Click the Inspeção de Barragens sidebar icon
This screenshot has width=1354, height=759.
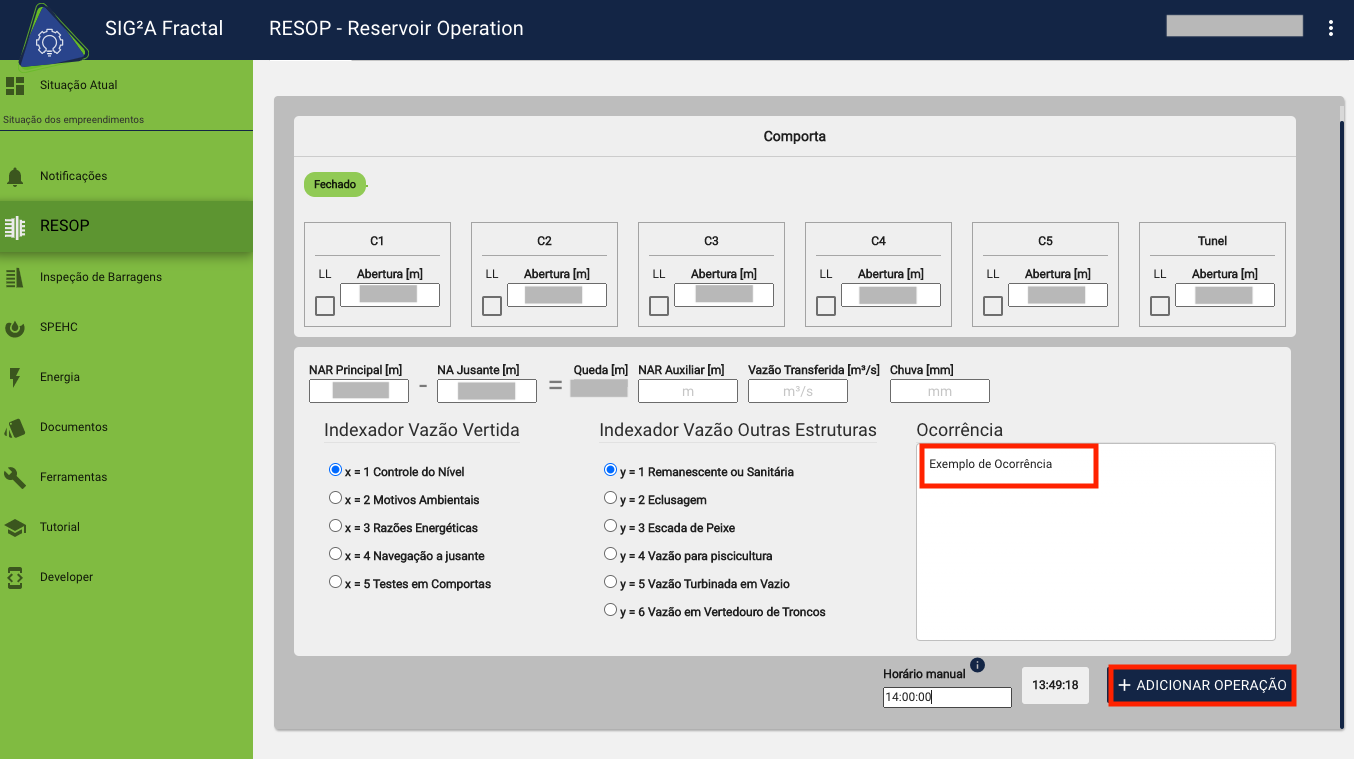(x=15, y=277)
